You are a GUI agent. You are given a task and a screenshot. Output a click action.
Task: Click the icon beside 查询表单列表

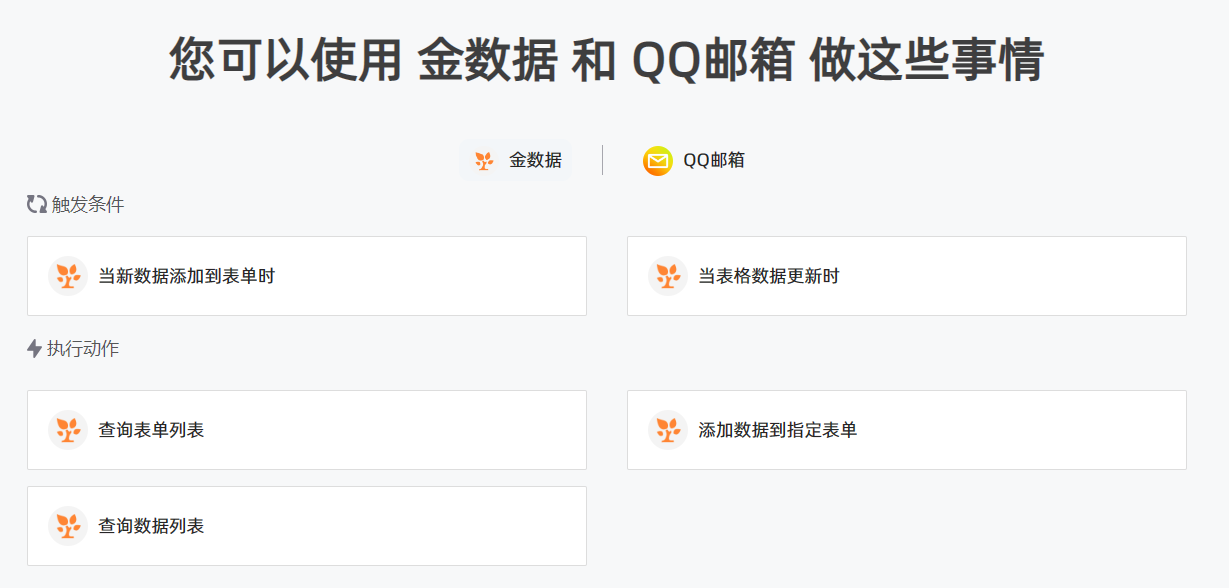pyautogui.click(x=68, y=430)
